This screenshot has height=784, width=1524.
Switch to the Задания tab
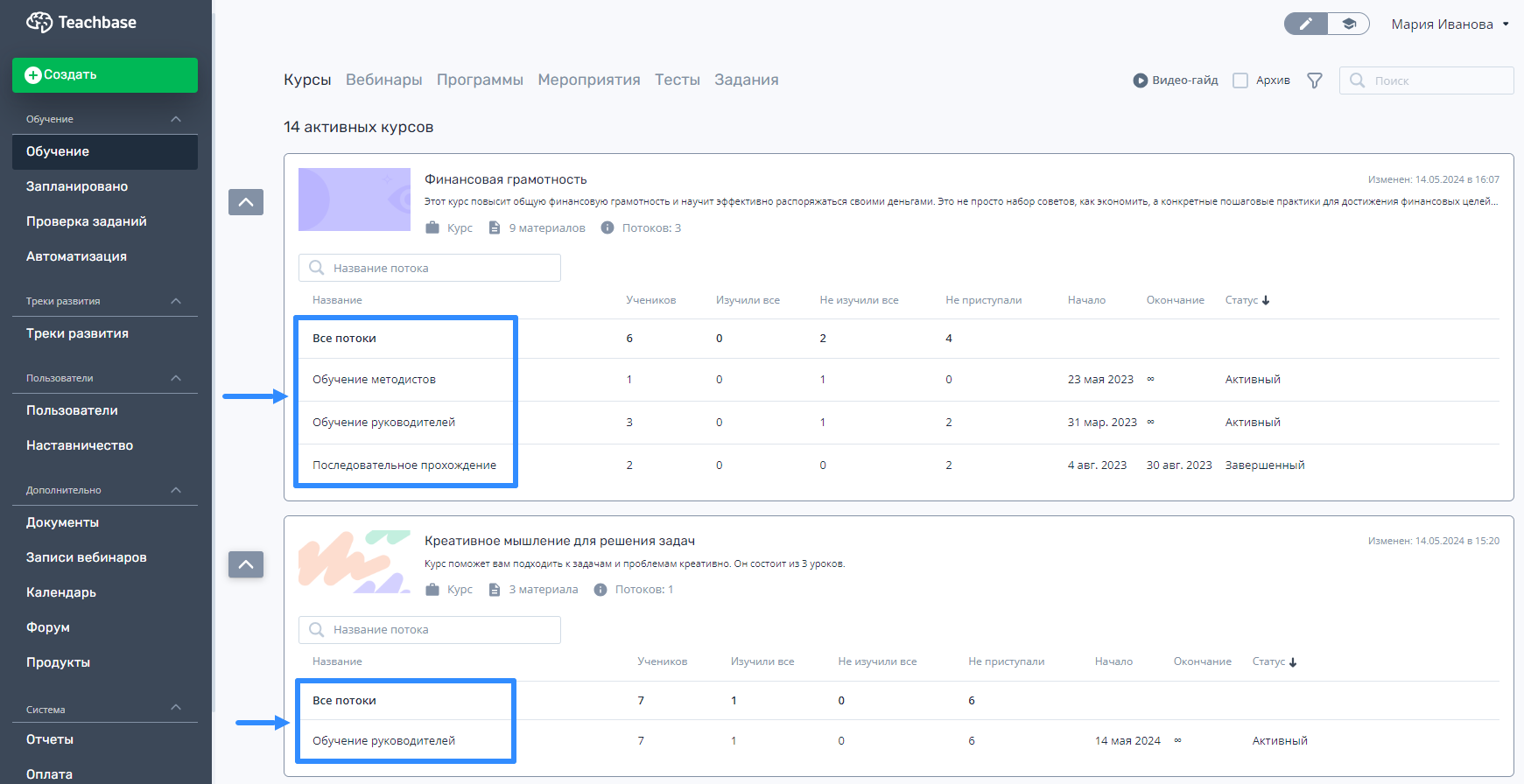[747, 80]
